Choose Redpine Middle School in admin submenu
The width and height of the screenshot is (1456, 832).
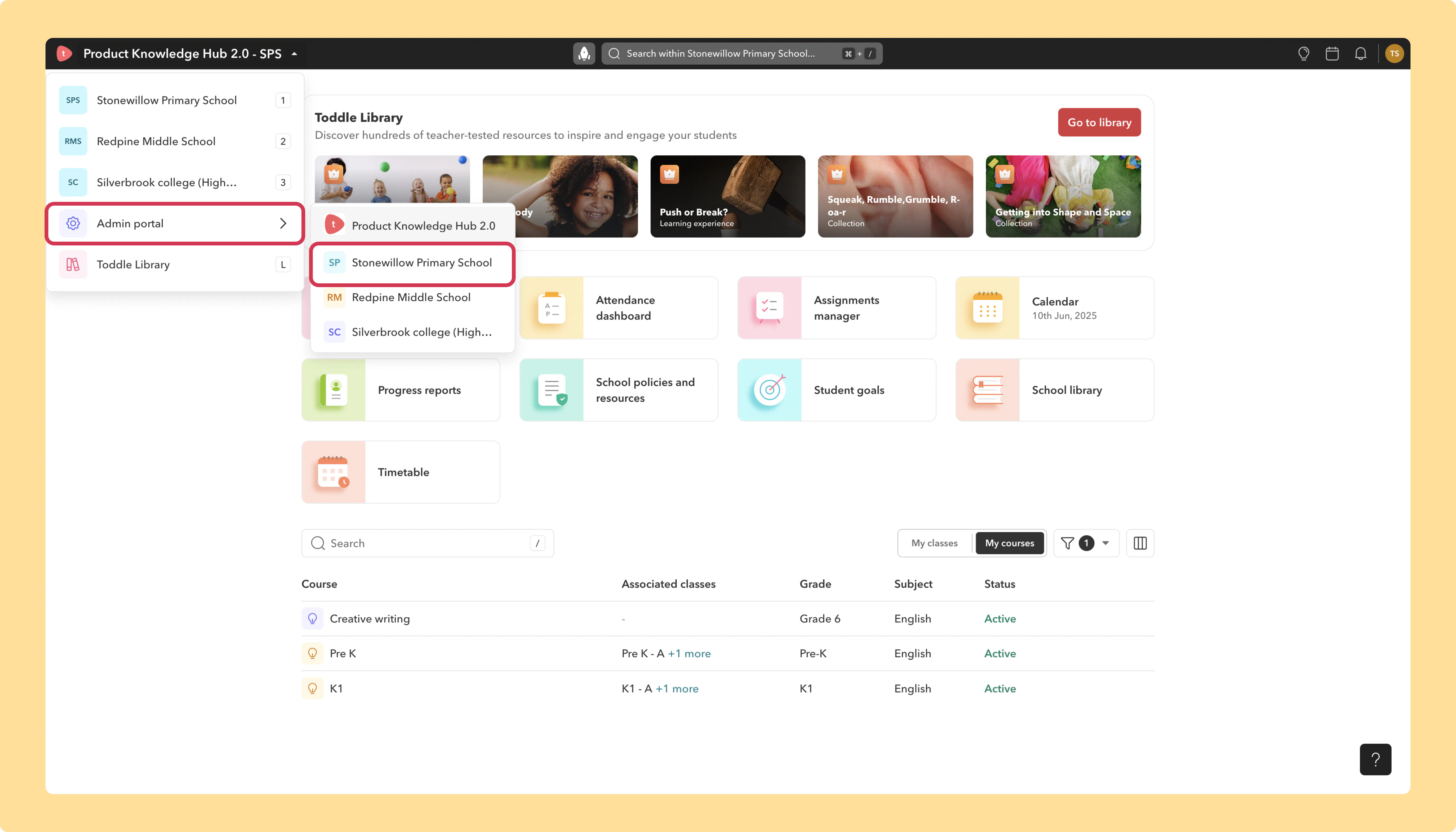413,298
